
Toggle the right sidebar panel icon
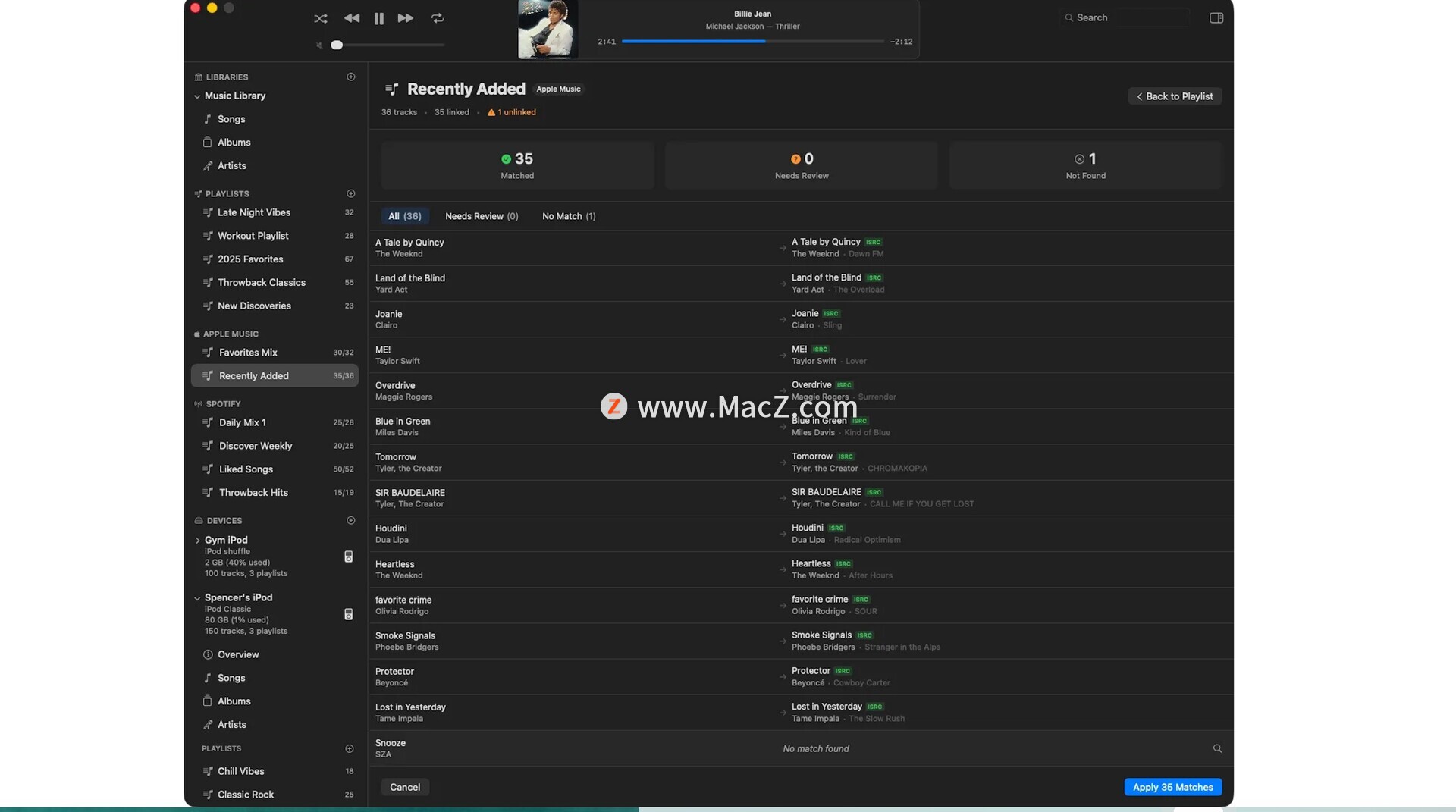(x=1216, y=17)
